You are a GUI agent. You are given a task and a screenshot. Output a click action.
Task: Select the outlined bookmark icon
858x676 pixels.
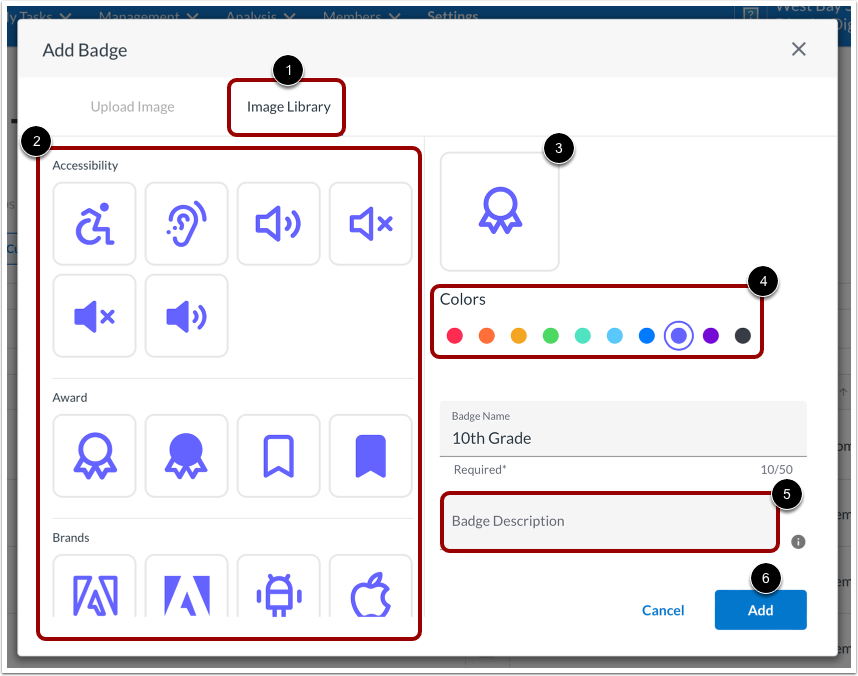pos(279,456)
